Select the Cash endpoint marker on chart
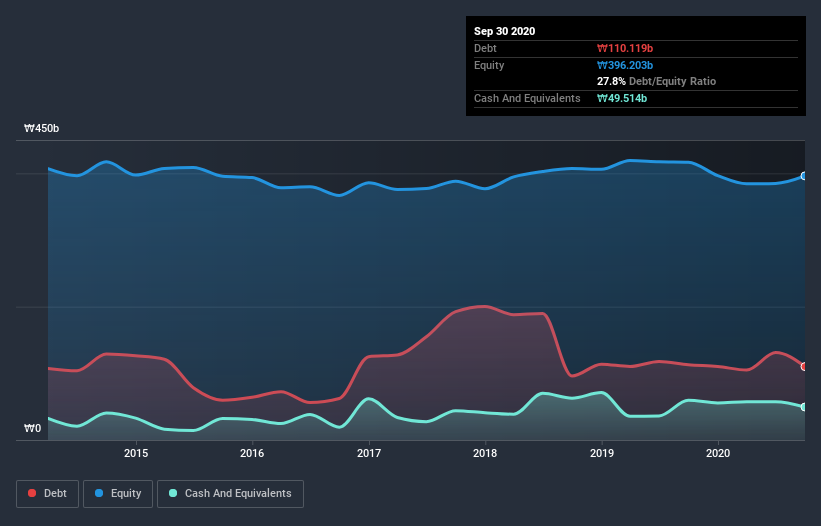The height and width of the screenshot is (526, 821). tap(804, 407)
